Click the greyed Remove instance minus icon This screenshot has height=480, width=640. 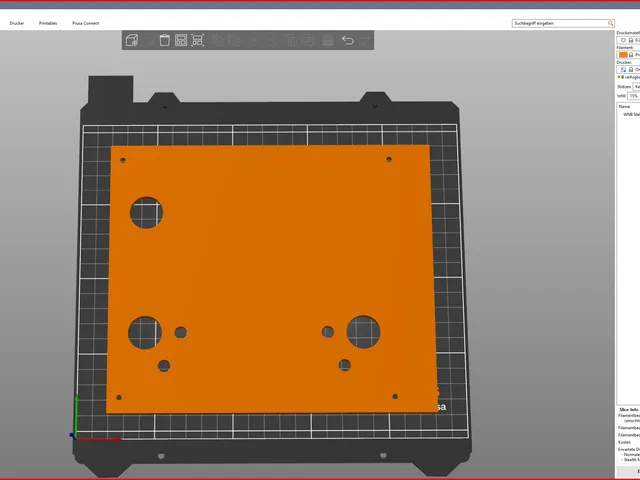click(x=270, y=40)
